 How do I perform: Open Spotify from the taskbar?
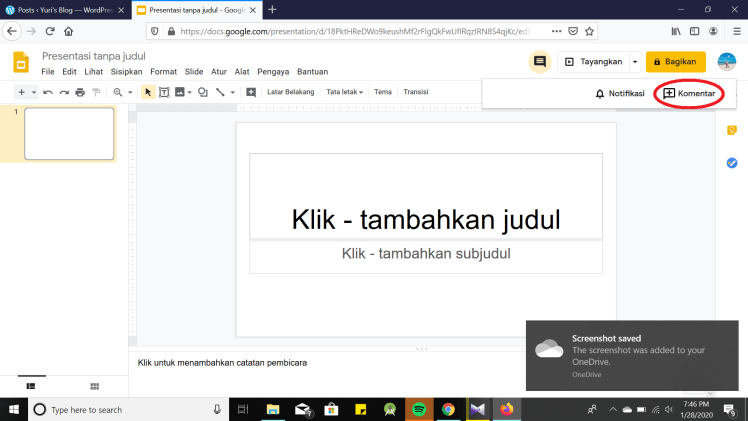point(419,409)
